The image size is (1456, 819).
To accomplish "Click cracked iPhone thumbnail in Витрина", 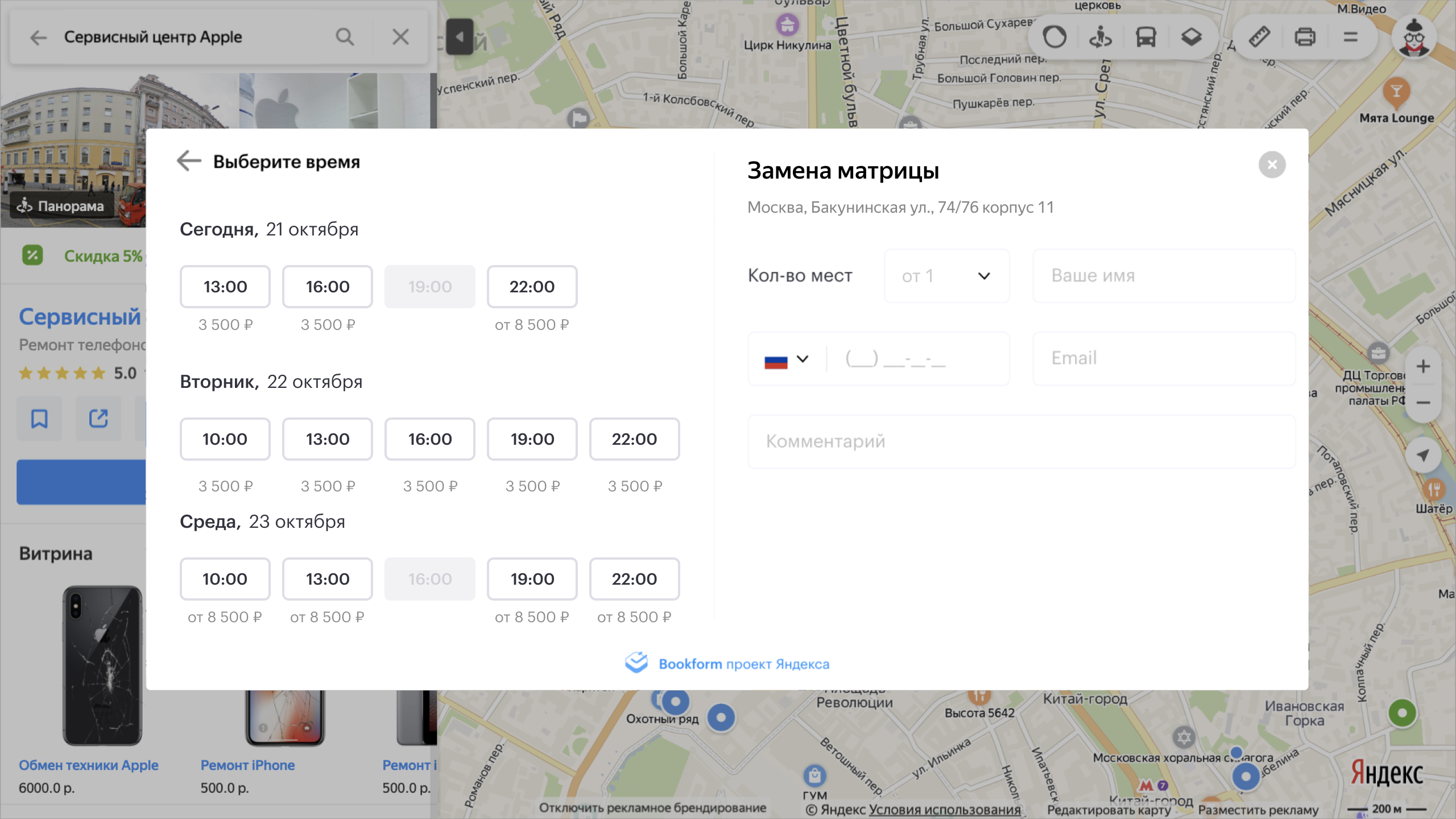I will point(102,665).
